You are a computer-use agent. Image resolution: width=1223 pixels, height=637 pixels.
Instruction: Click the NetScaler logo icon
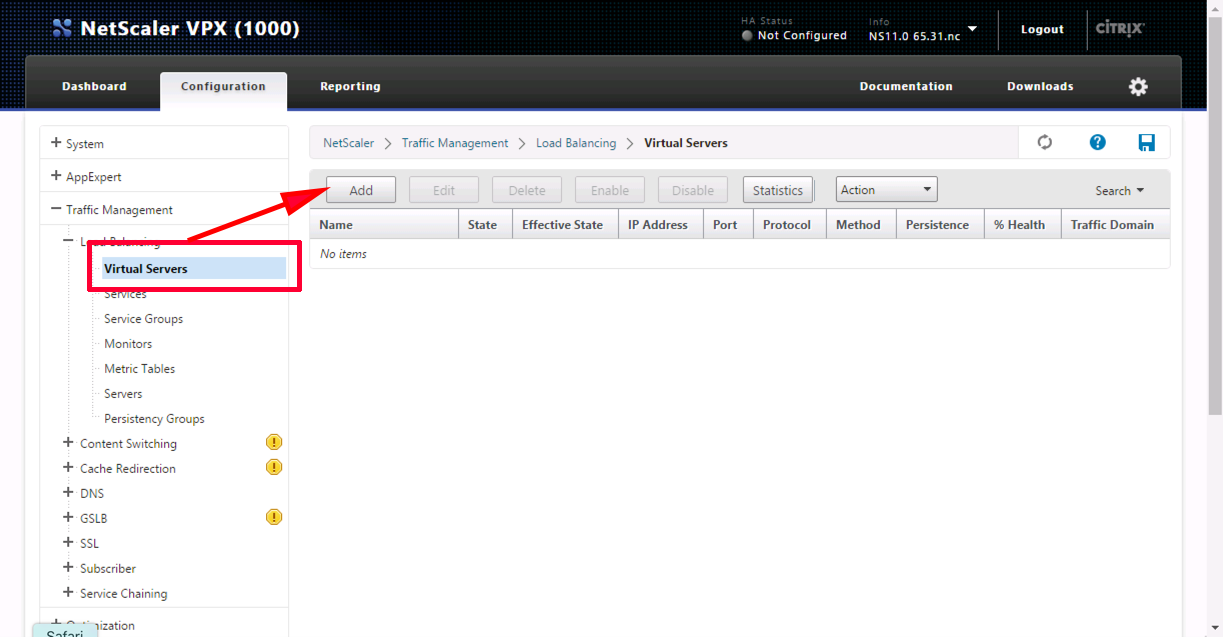pyautogui.click(x=62, y=28)
